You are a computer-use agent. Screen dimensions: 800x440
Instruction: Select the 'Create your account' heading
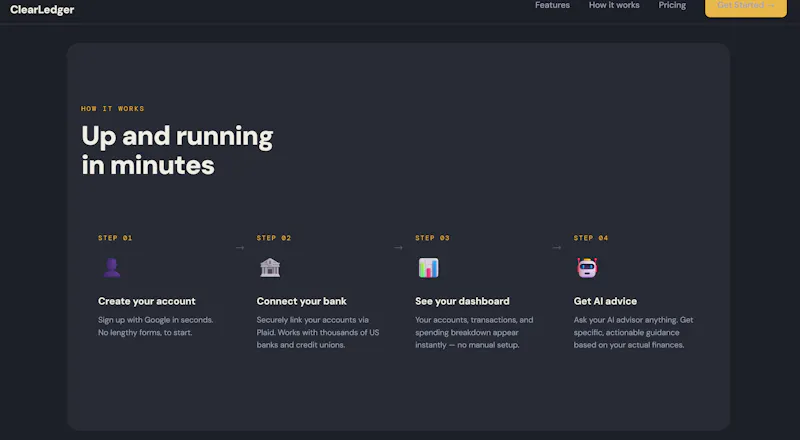click(x=146, y=301)
